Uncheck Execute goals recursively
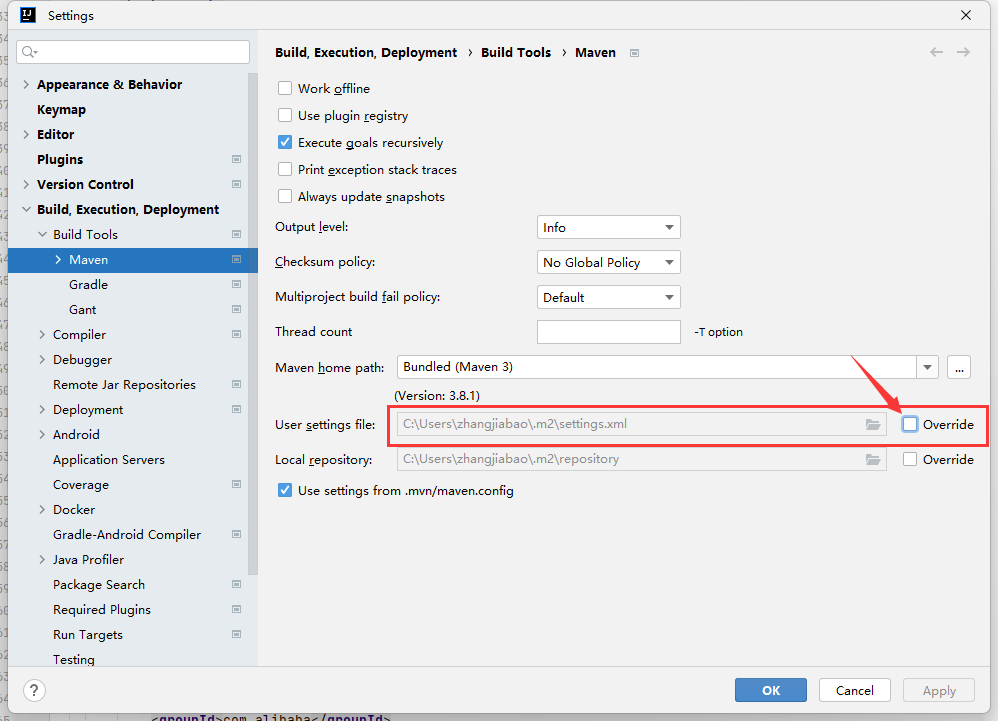Viewport: 998px width, 721px height. click(285, 143)
